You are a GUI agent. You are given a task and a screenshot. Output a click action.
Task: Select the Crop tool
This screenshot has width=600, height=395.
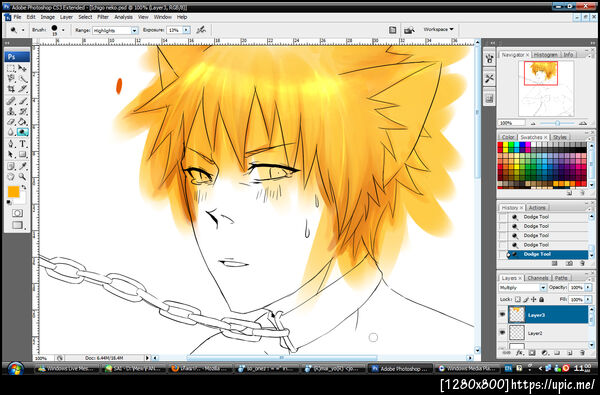[11, 89]
